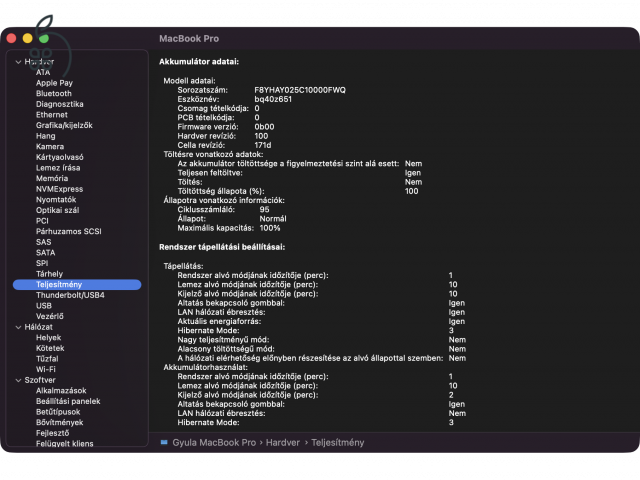Select USB in the sidebar
The image size is (640, 480).
[x=44, y=306]
